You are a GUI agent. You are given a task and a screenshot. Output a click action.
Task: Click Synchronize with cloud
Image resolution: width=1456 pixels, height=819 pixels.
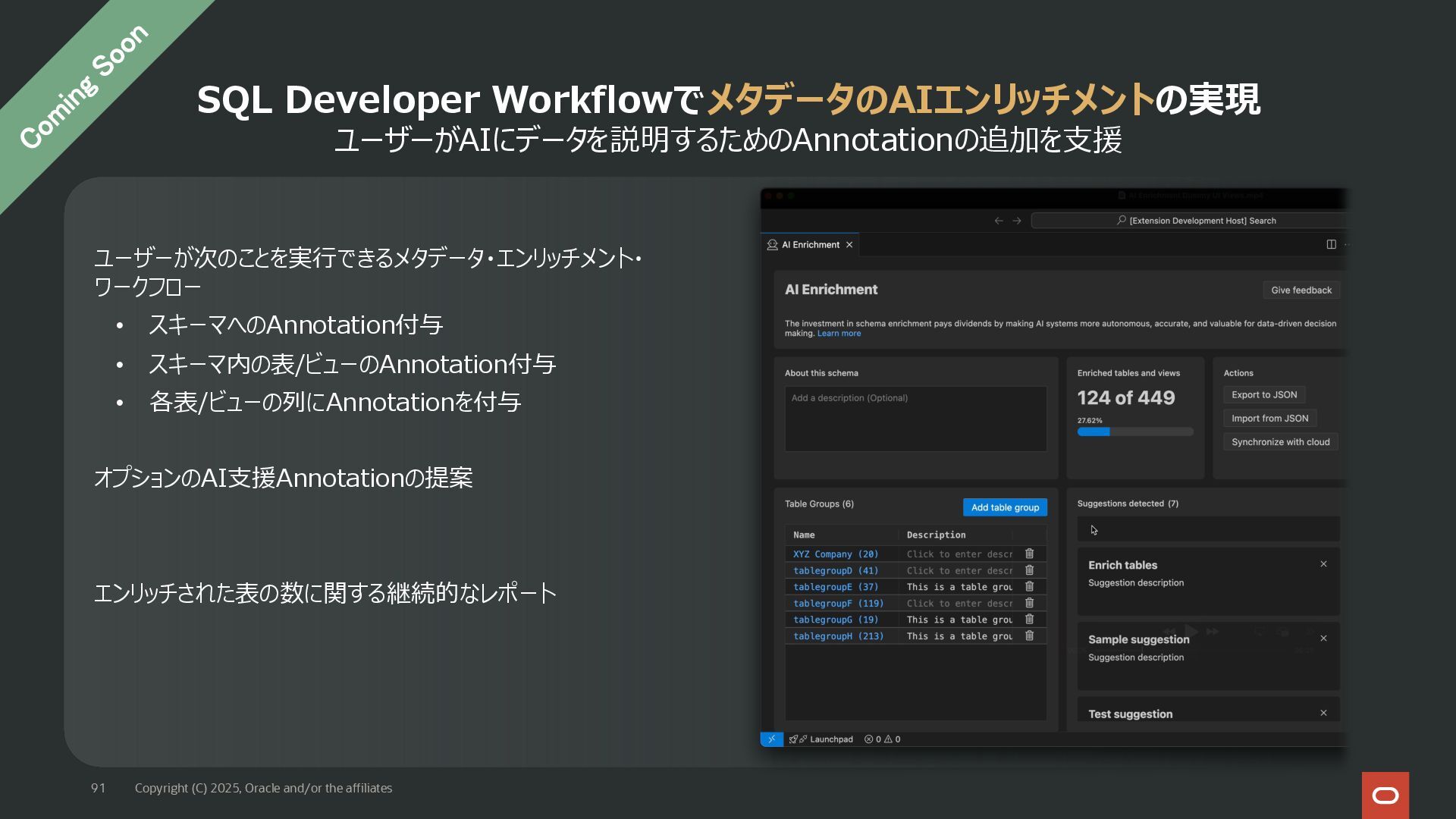[x=1280, y=442]
